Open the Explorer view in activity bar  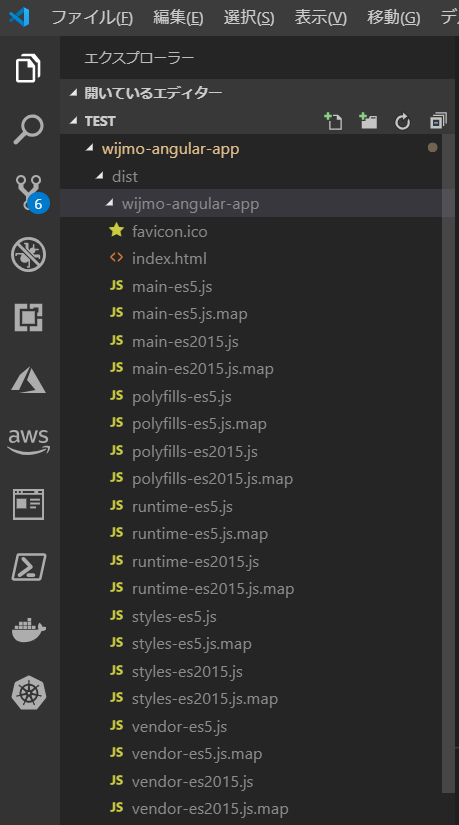(x=28, y=68)
